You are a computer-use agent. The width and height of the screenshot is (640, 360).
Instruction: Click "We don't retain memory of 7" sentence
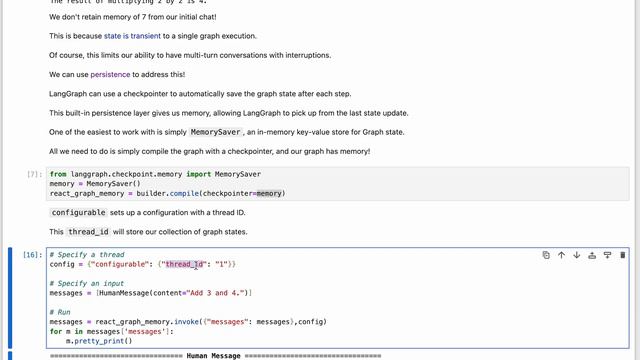click(x=133, y=17)
